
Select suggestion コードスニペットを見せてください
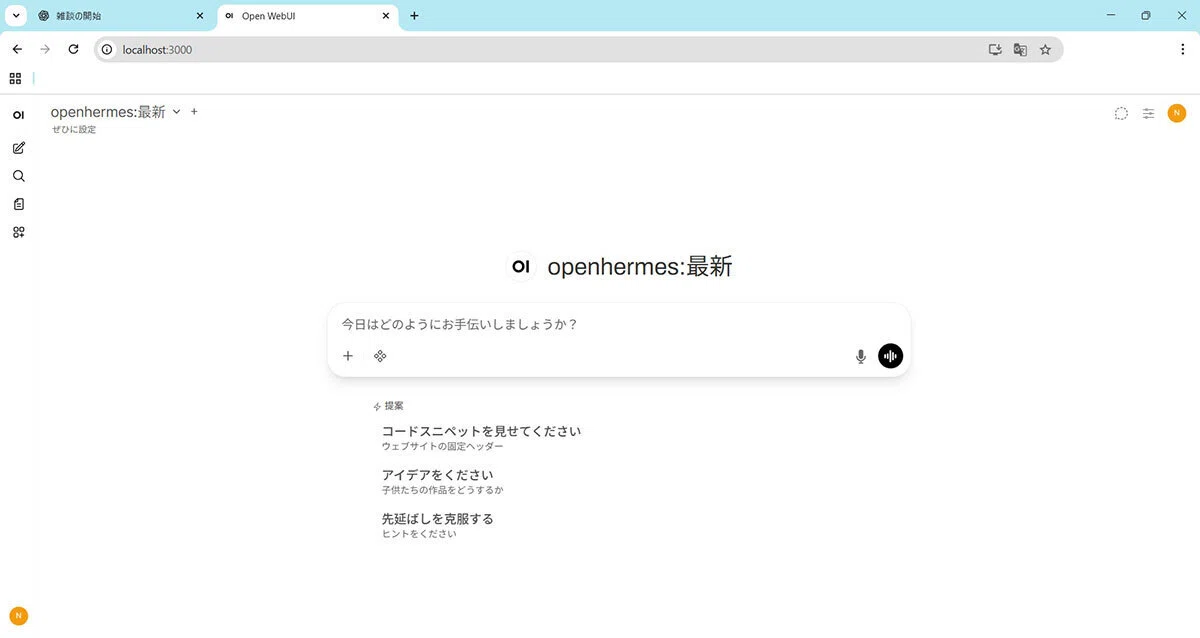(481, 438)
